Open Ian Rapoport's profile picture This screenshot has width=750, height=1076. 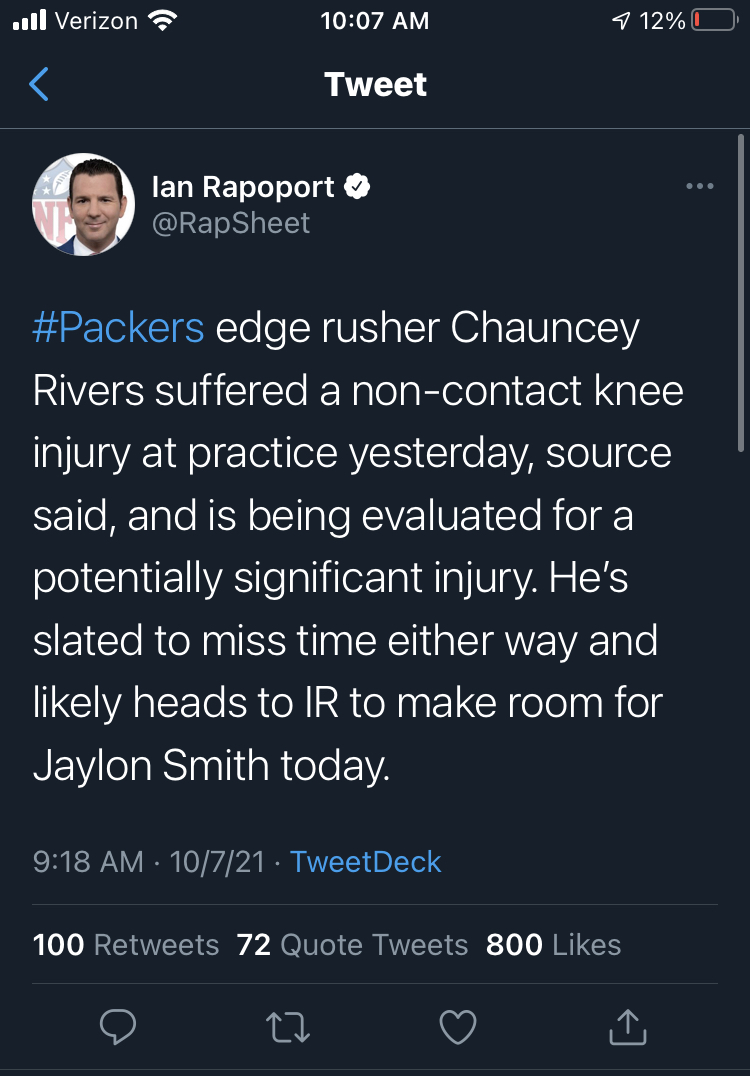click(x=83, y=204)
